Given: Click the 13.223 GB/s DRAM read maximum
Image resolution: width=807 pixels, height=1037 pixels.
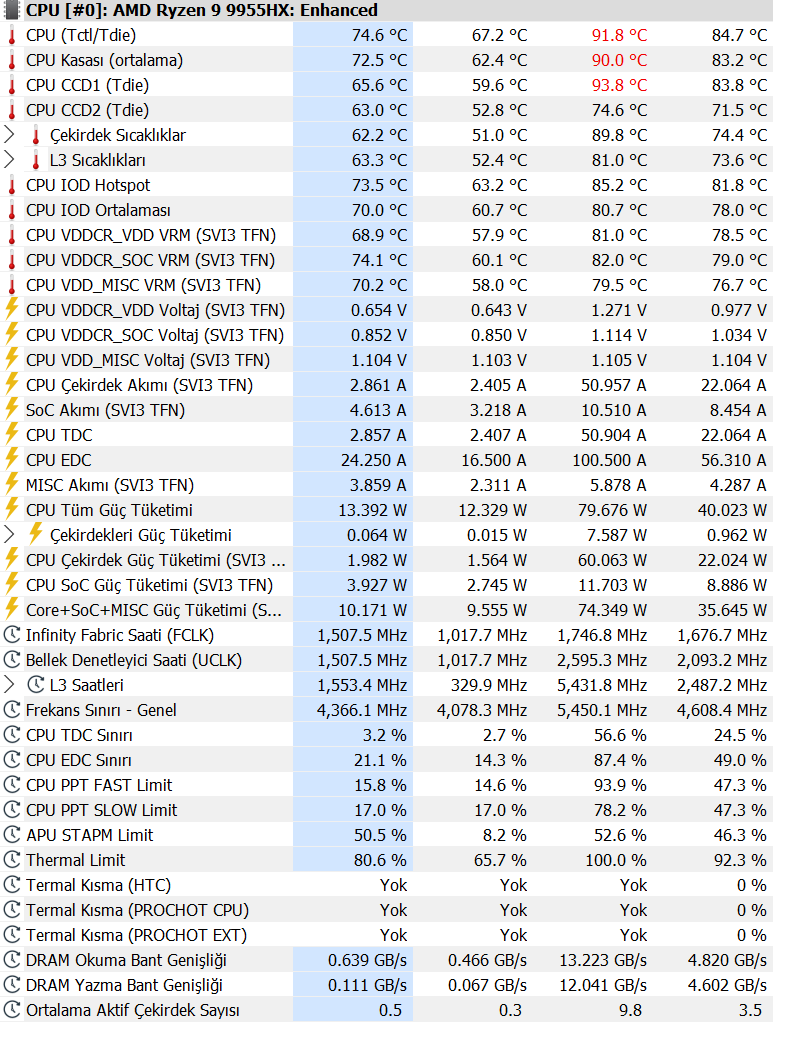Looking at the screenshot, I should [603, 960].
